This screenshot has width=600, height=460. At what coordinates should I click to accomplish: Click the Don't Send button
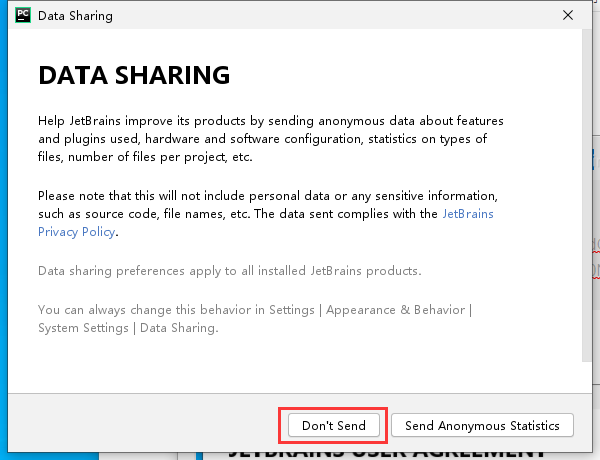click(x=334, y=425)
